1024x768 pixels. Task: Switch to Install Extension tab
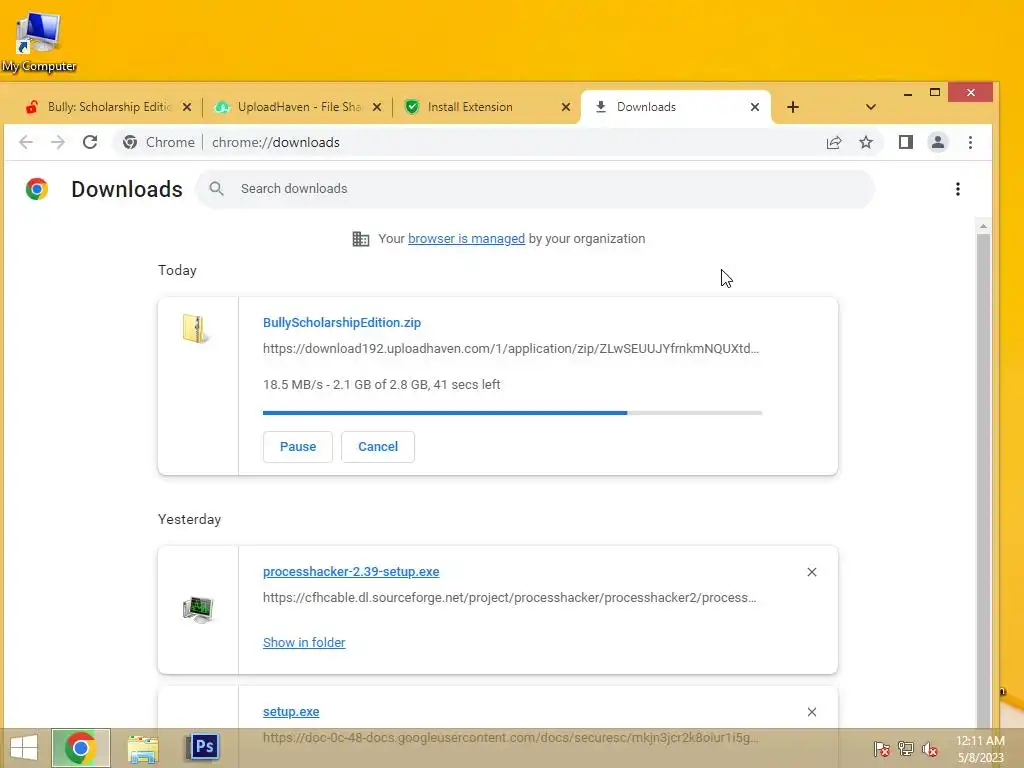click(x=487, y=107)
